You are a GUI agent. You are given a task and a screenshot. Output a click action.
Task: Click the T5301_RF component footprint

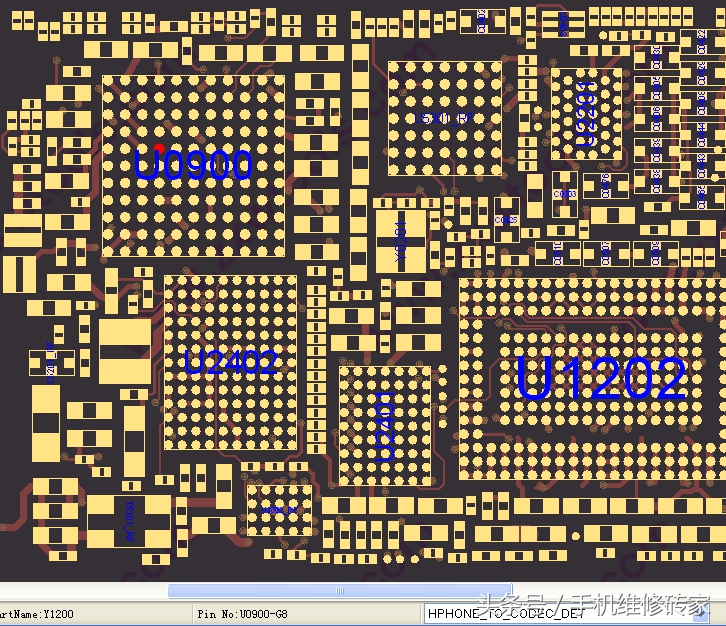tap(129, 521)
